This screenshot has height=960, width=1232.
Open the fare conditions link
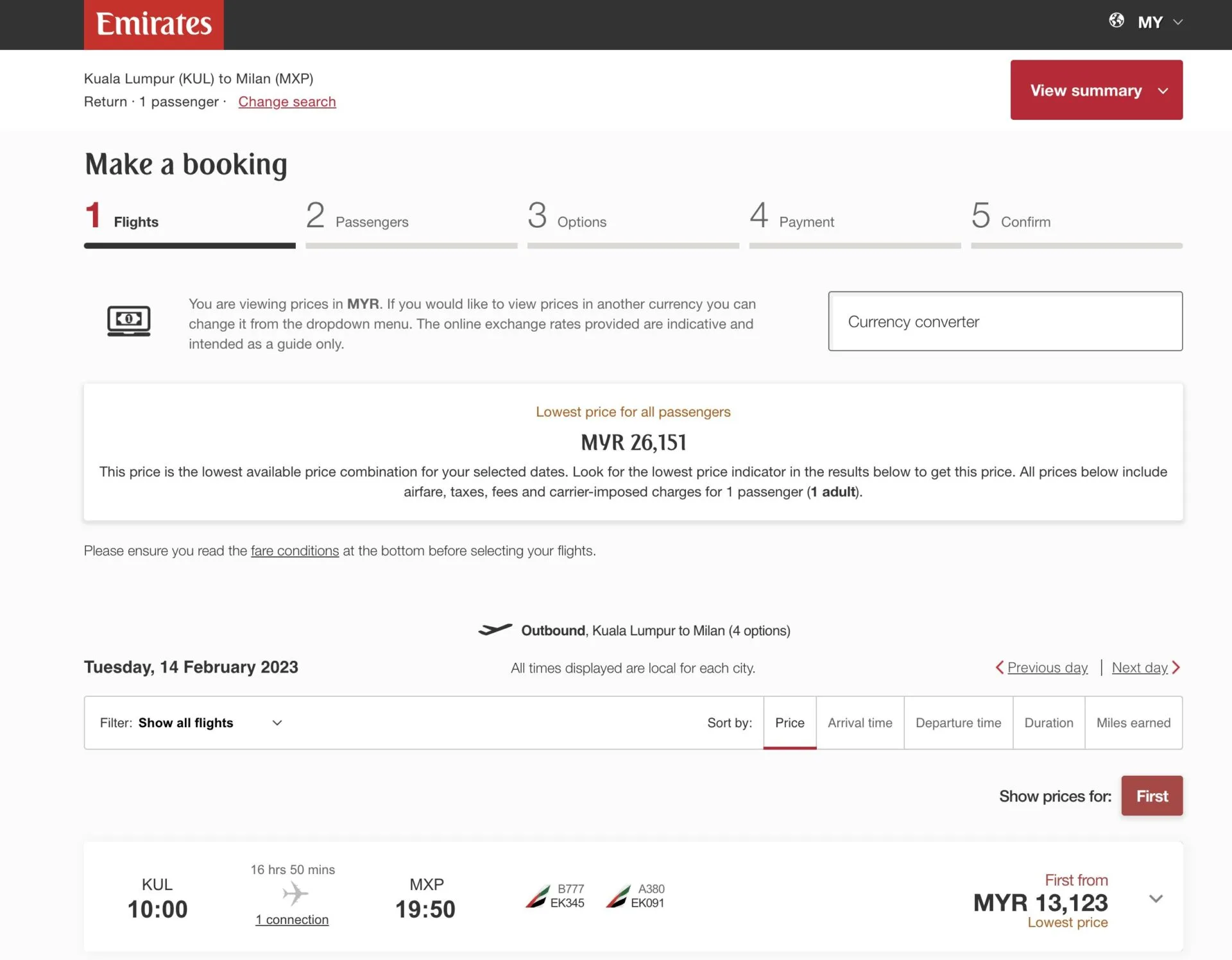tap(295, 551)
